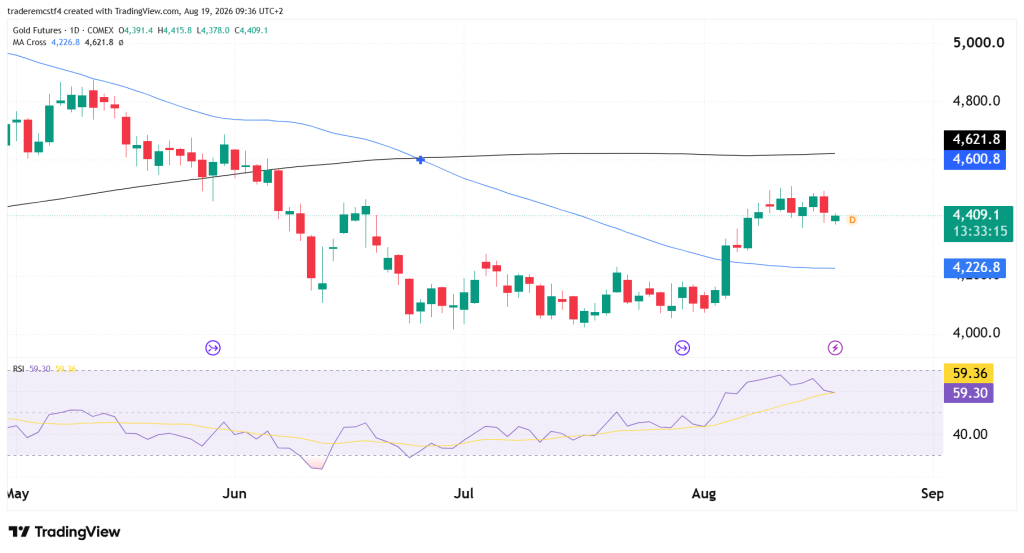Click the green 4,409.1 current price tag
1024x553 pixels.
tap(978, 215)
